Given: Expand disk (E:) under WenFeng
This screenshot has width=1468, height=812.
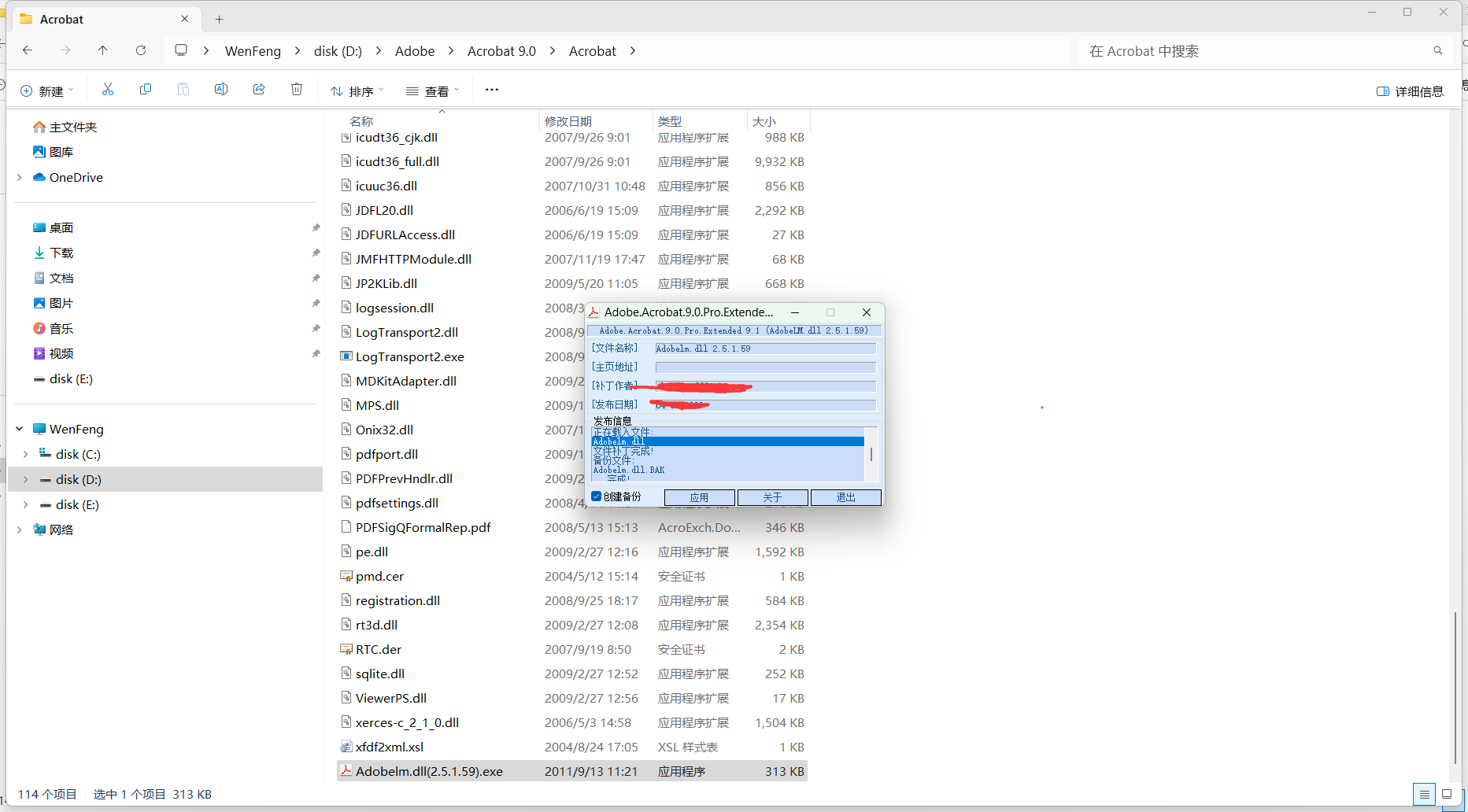Looking at the screenshot, I should pos(26,504).
